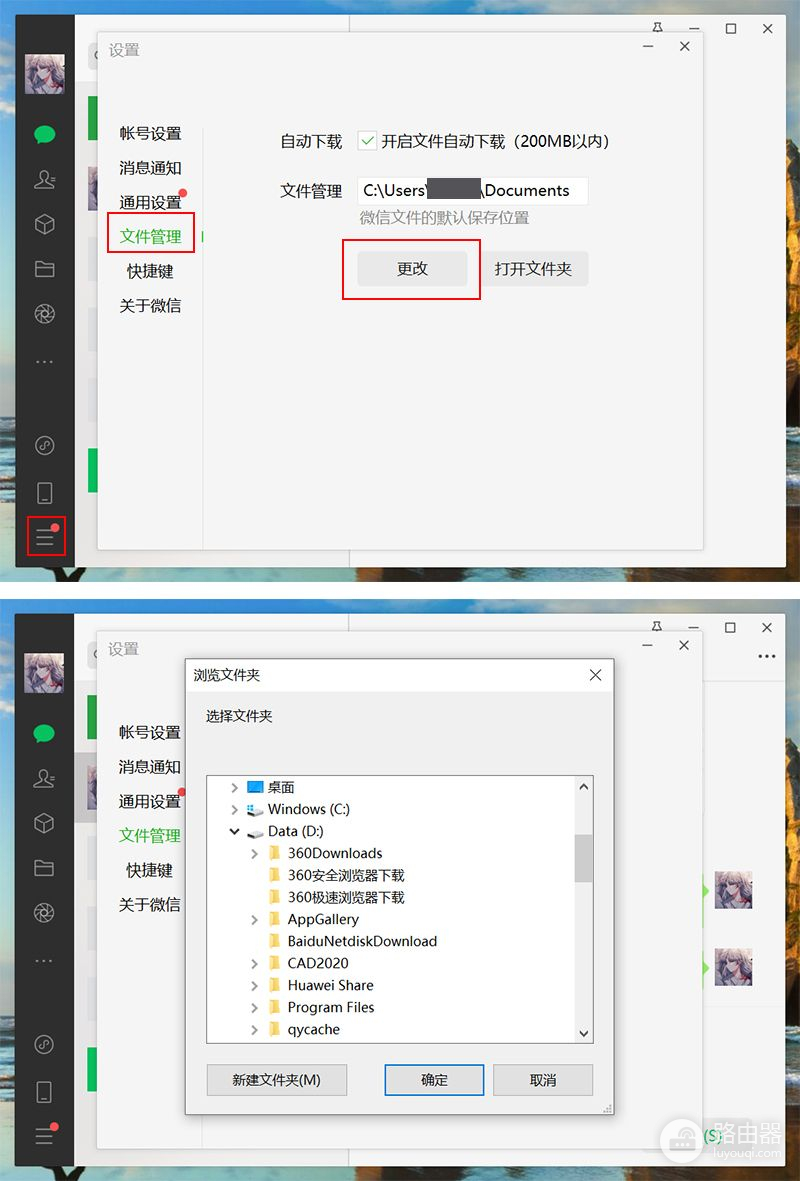Click the file path field showing Documents
The width and height of the screenshot is (800, 1181).
coord(472,191)
